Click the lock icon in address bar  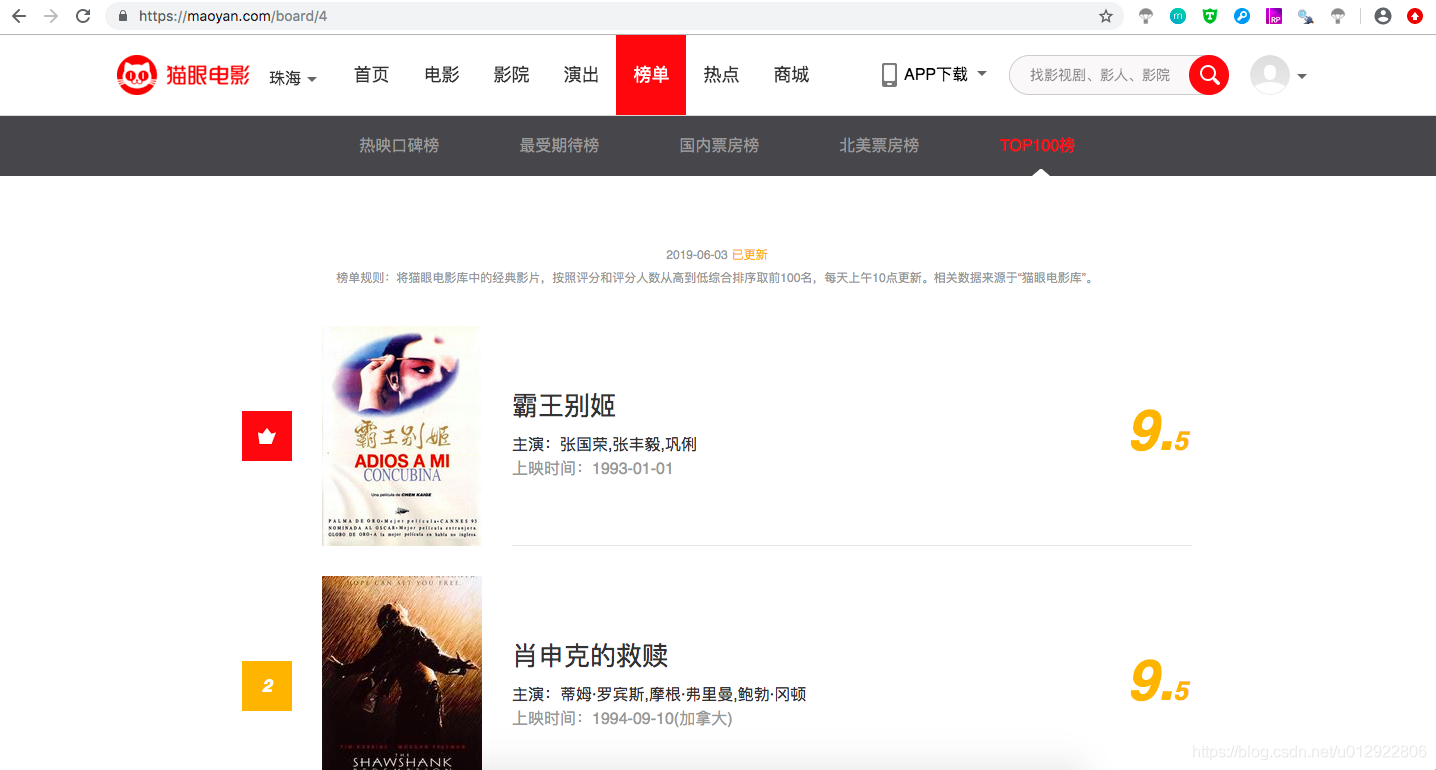click(x=123, y=16)
